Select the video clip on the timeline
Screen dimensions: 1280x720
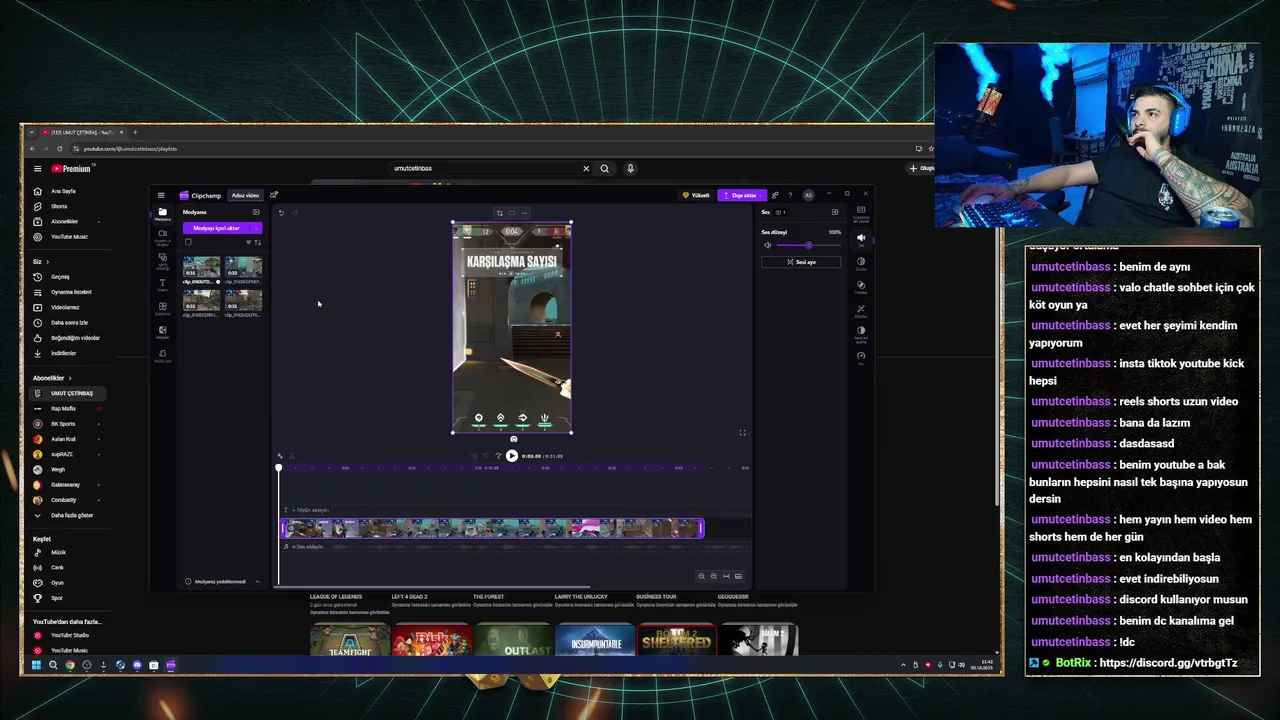tap(492, 528)
